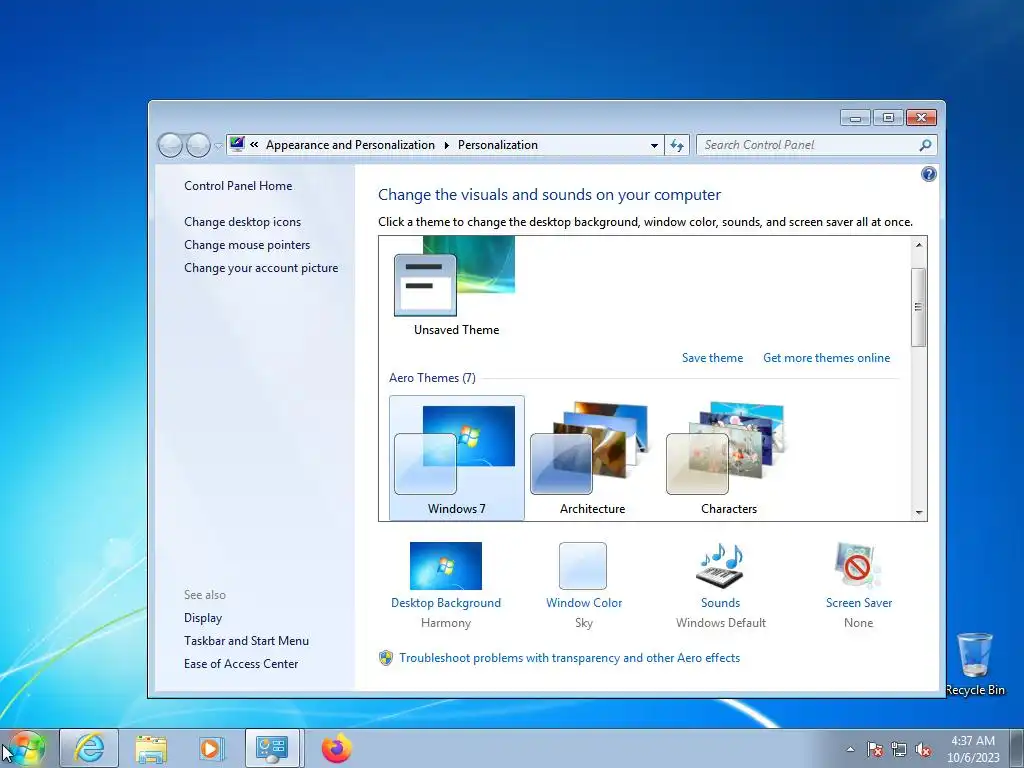
Task: Click the Aero Themes (7) heading
Action: tap(432, 378)
